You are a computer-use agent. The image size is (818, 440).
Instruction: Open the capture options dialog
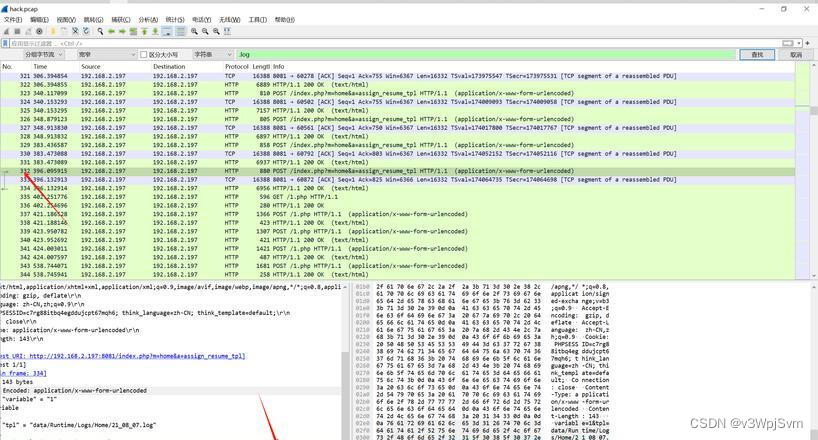point(39,31)
